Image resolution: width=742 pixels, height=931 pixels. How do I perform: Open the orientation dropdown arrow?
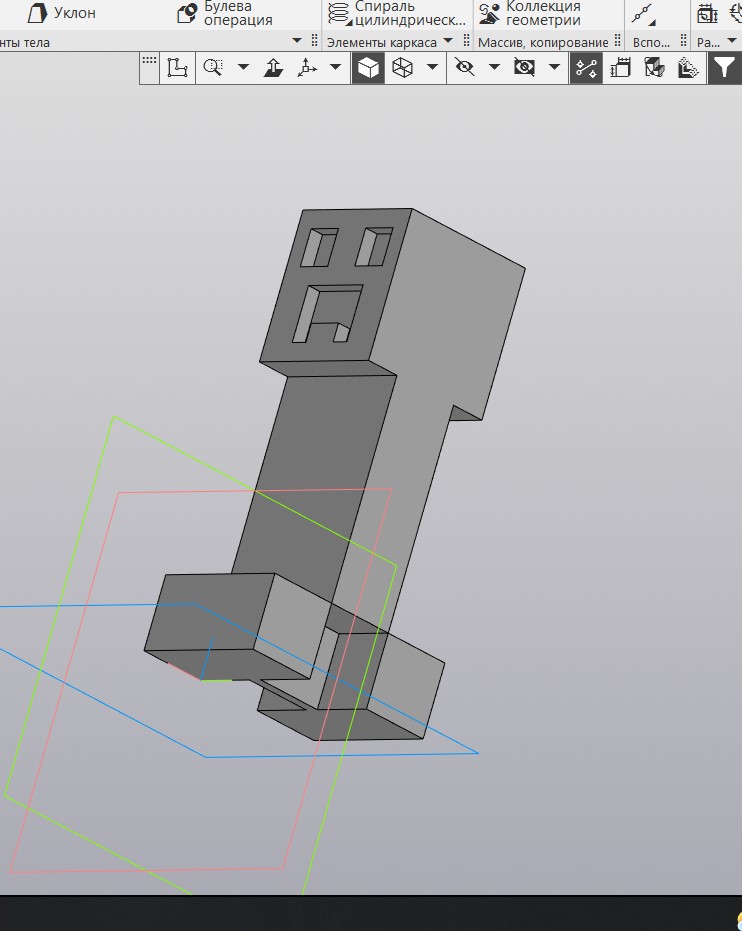[335, 67]
